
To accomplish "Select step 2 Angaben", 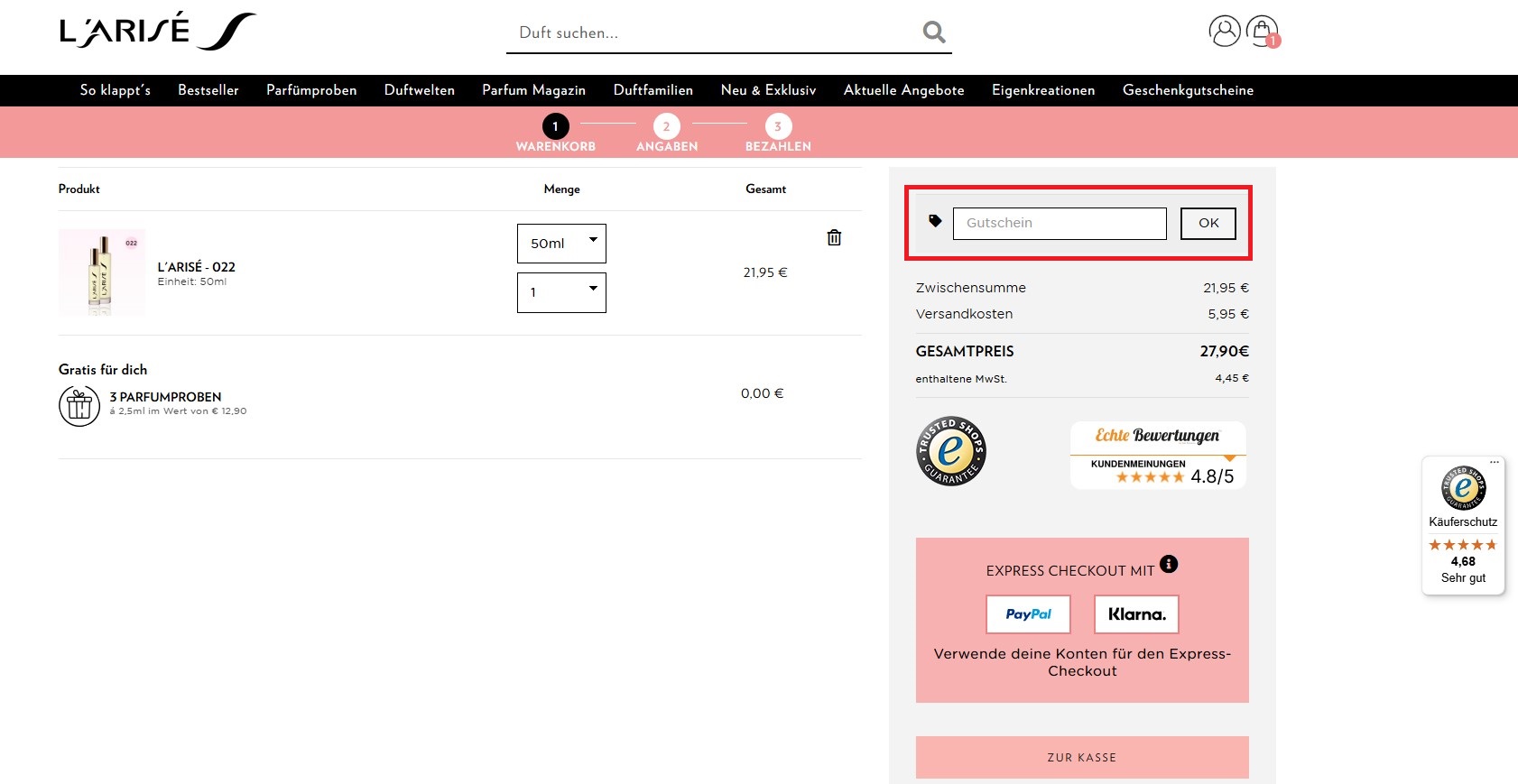I will click(667, 133).
